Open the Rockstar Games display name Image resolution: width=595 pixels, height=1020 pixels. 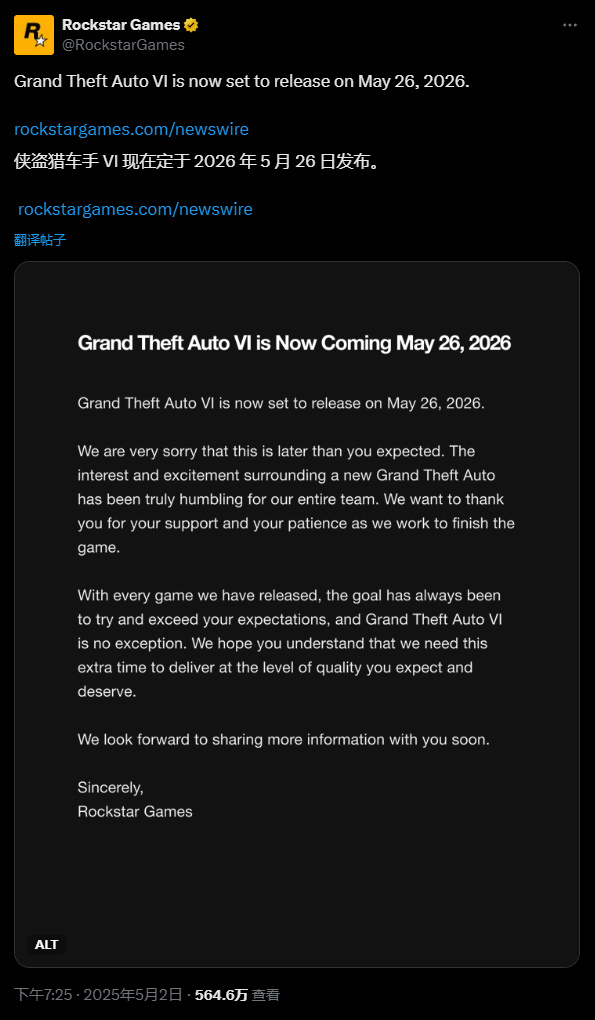pyautogui.click(x=121, y=25)
